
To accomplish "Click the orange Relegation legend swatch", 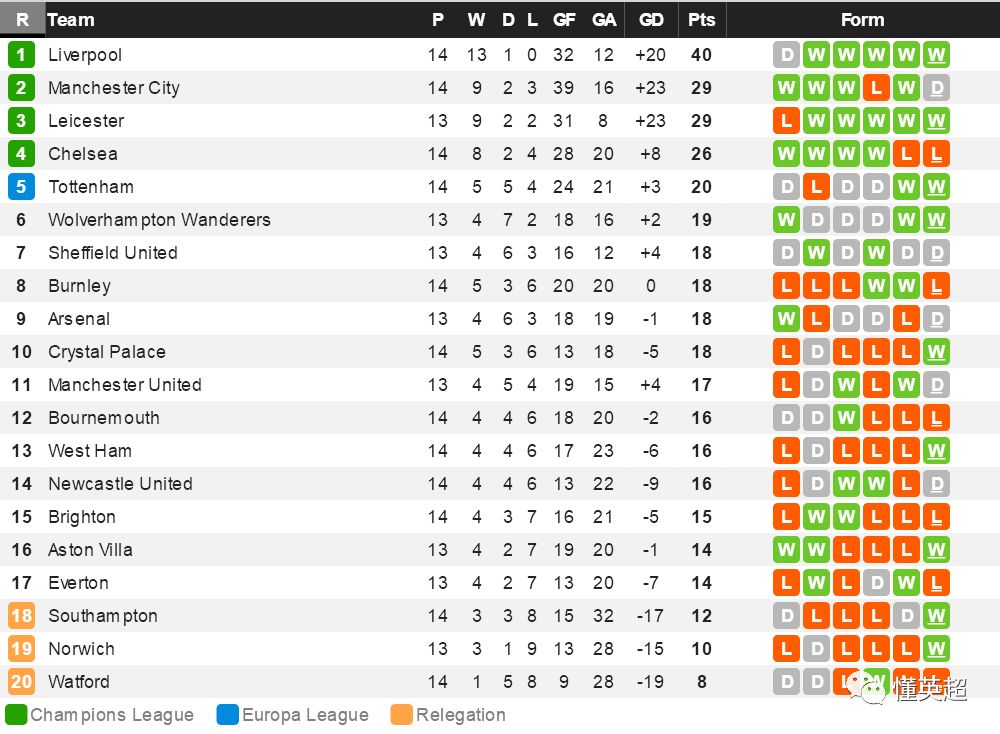I will pos(402,715).
